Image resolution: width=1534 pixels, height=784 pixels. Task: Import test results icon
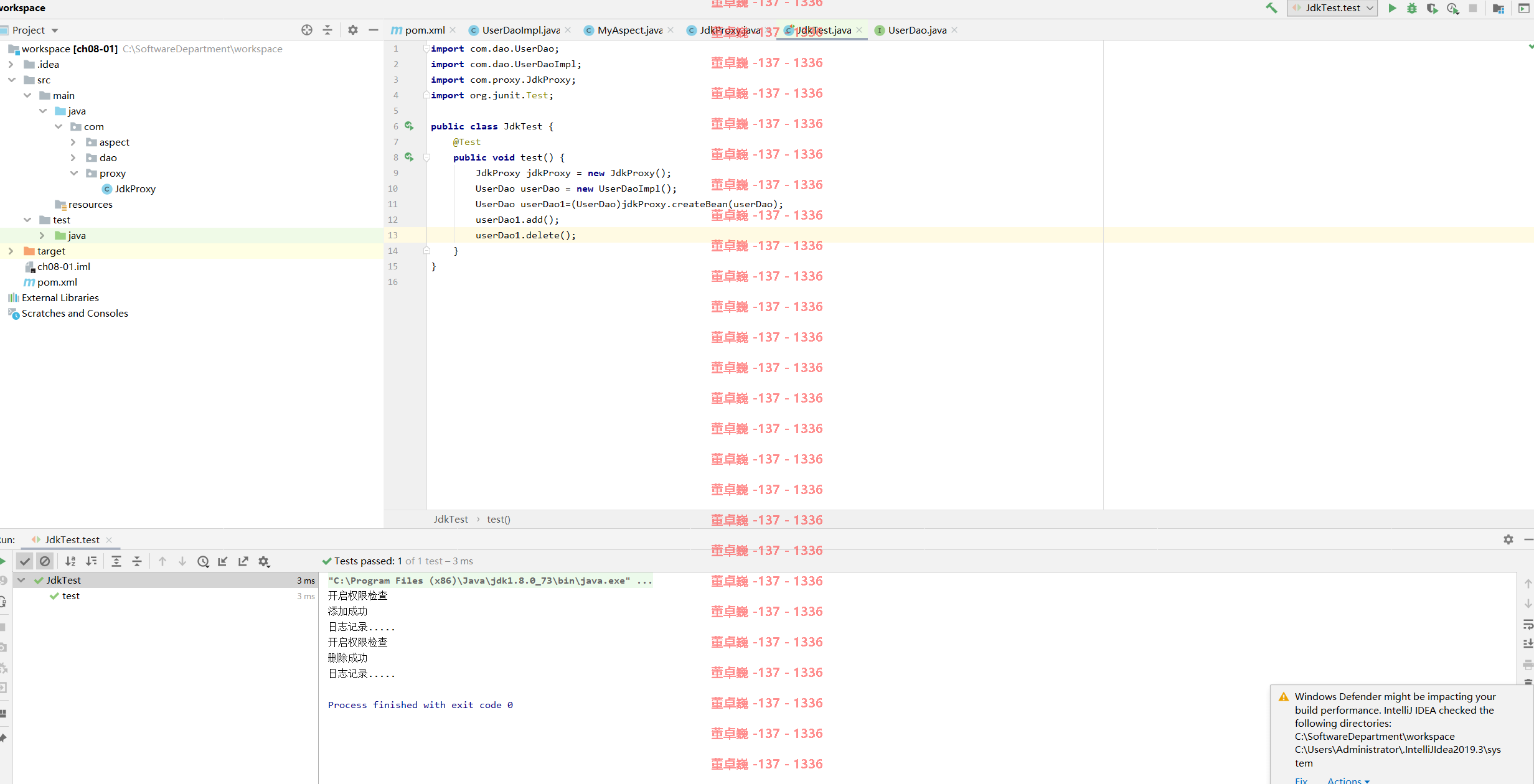coord(223,561)
